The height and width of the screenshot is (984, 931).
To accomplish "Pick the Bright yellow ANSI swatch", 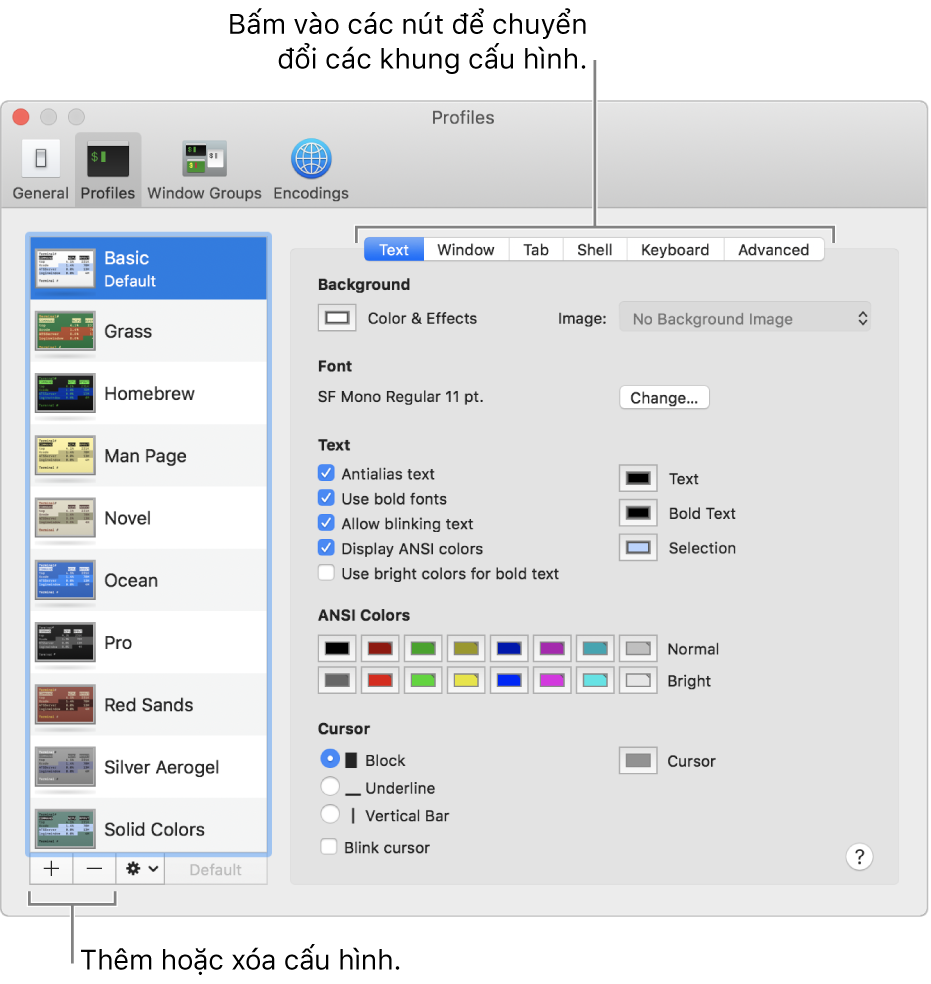I will pos(466,680).
